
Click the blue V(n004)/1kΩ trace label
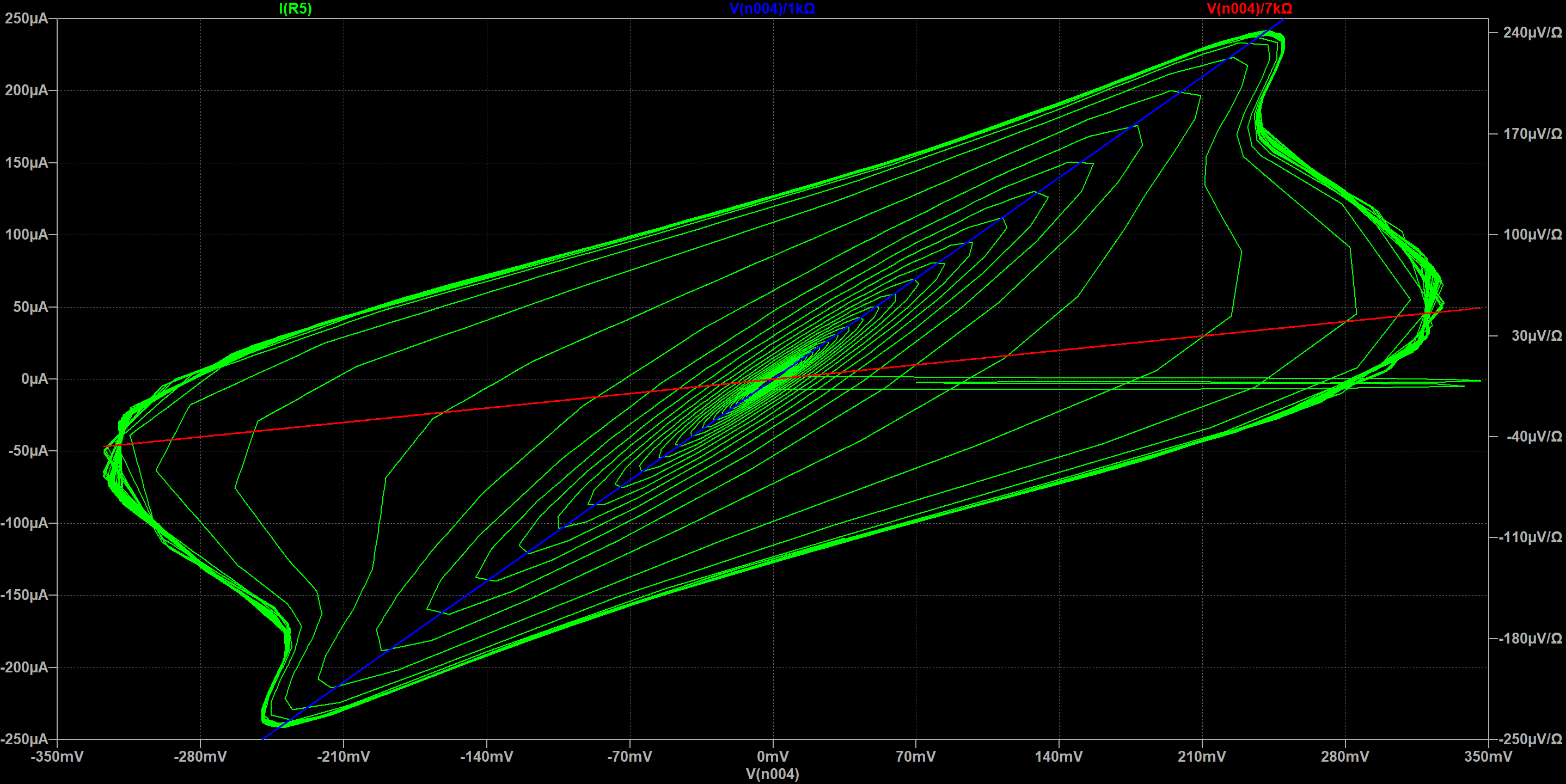pyautogui.click(x=772, y=9)
